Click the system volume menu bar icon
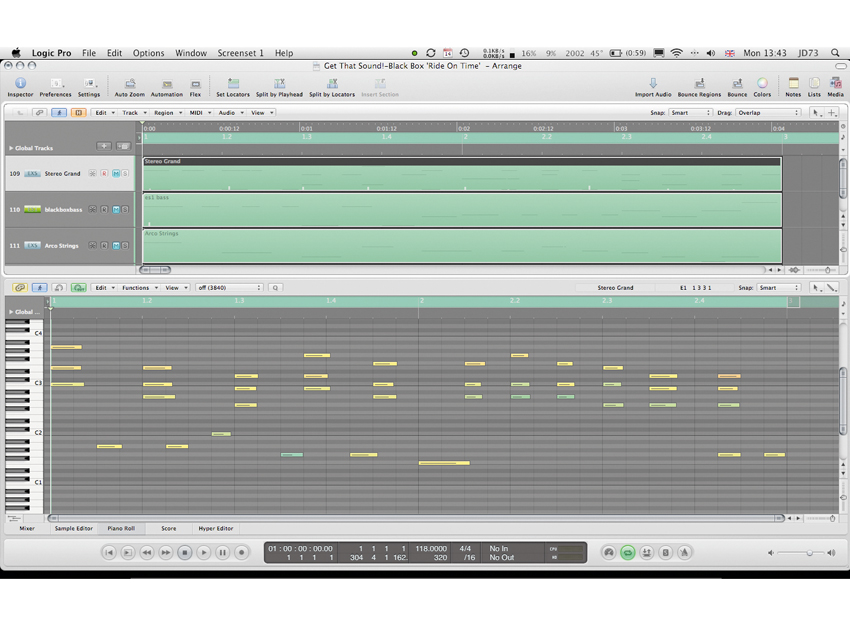This screenshot has width=850, height=638. point(711,53)
